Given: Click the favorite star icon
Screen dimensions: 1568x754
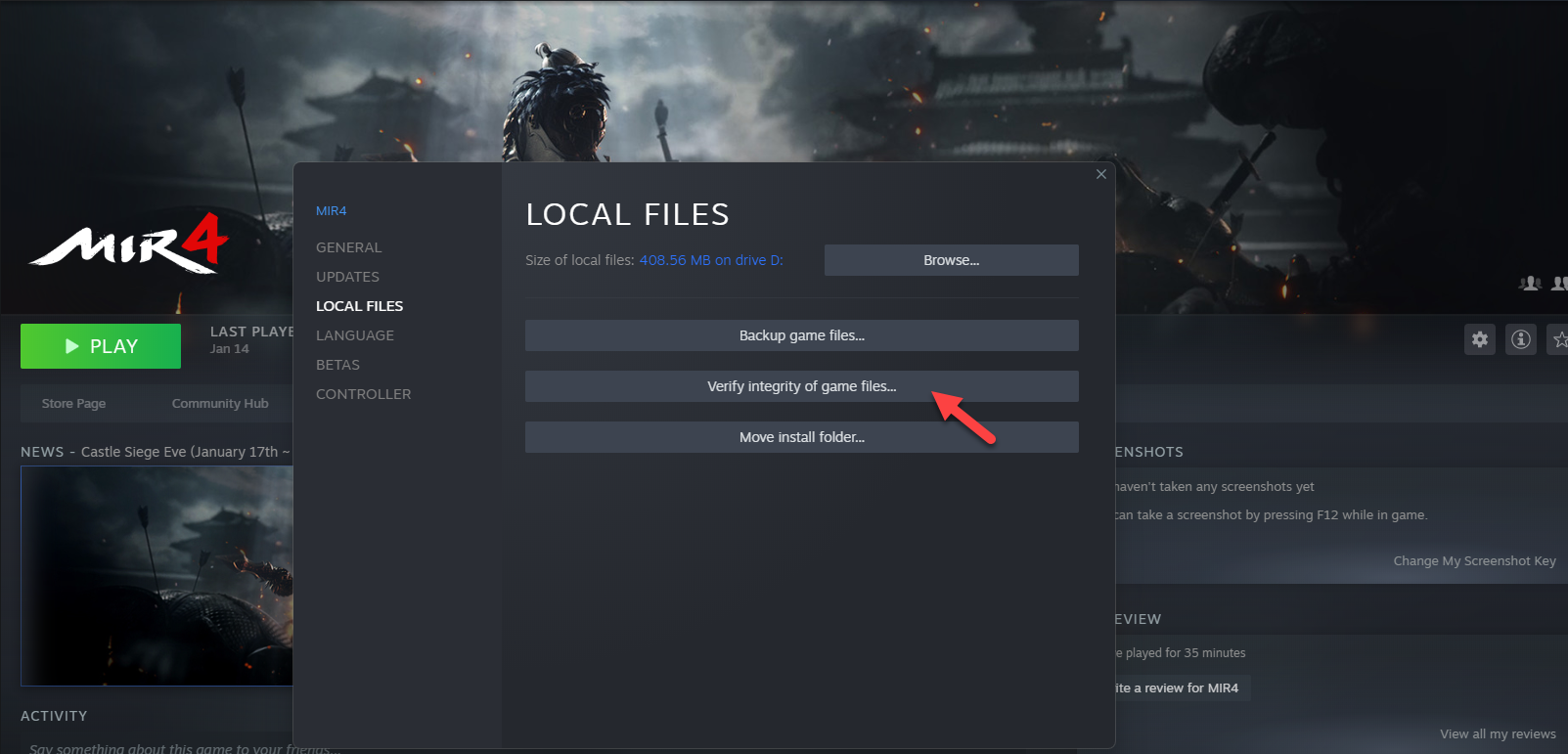Looking at the screenshot, I should click(x=1558, y=339).
